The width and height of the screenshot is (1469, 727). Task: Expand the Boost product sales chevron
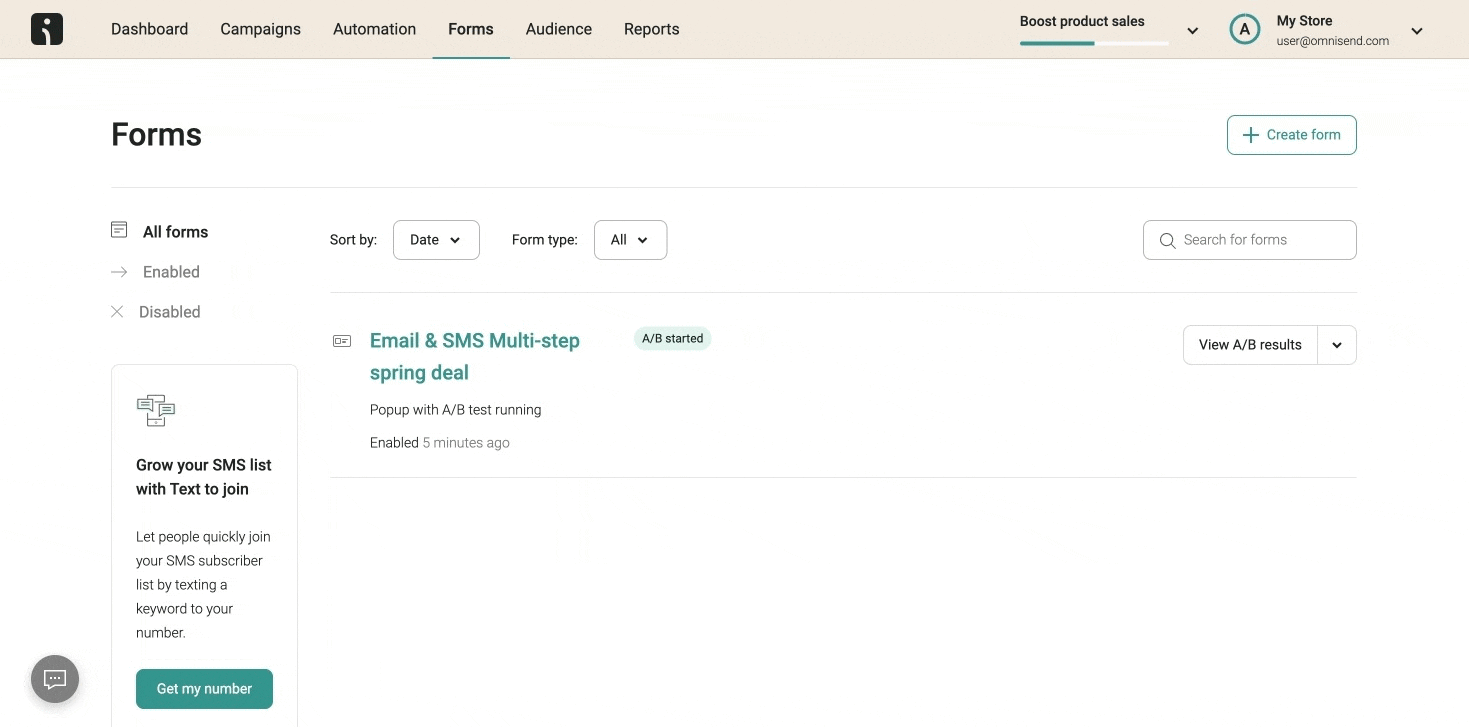[x=1192, y=31]
